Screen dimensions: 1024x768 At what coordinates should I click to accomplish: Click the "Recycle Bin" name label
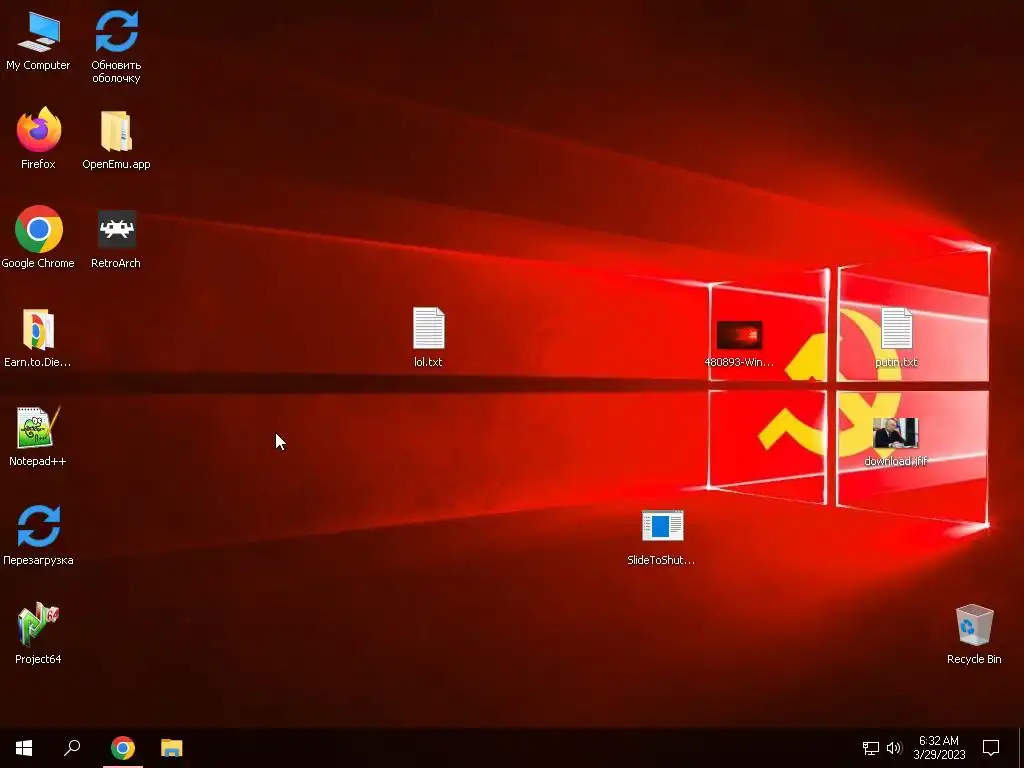click(974, 659)
